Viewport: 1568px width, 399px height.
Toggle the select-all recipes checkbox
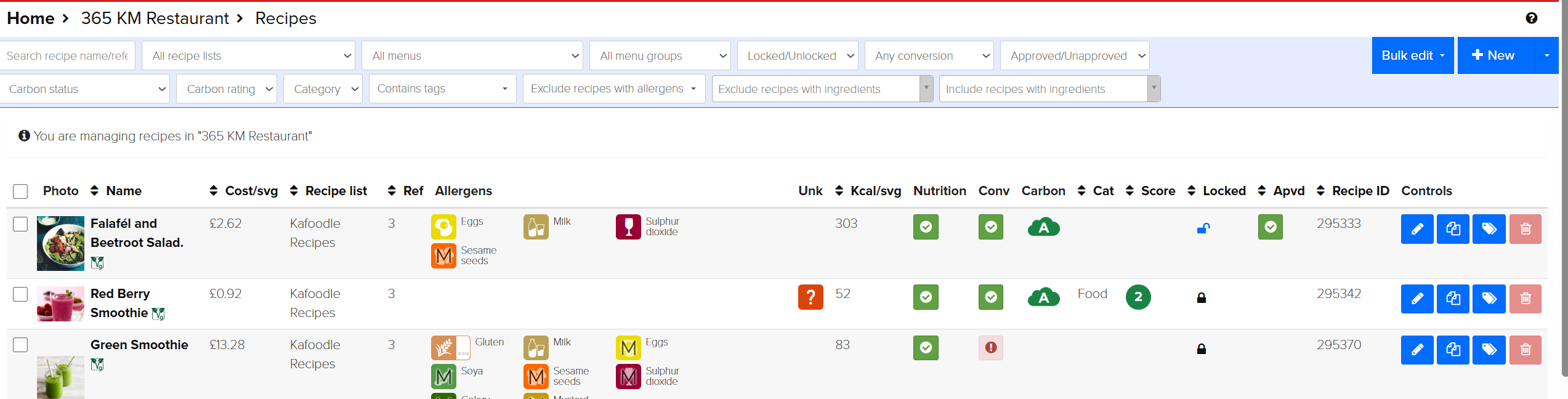click(x=20, y=191)
